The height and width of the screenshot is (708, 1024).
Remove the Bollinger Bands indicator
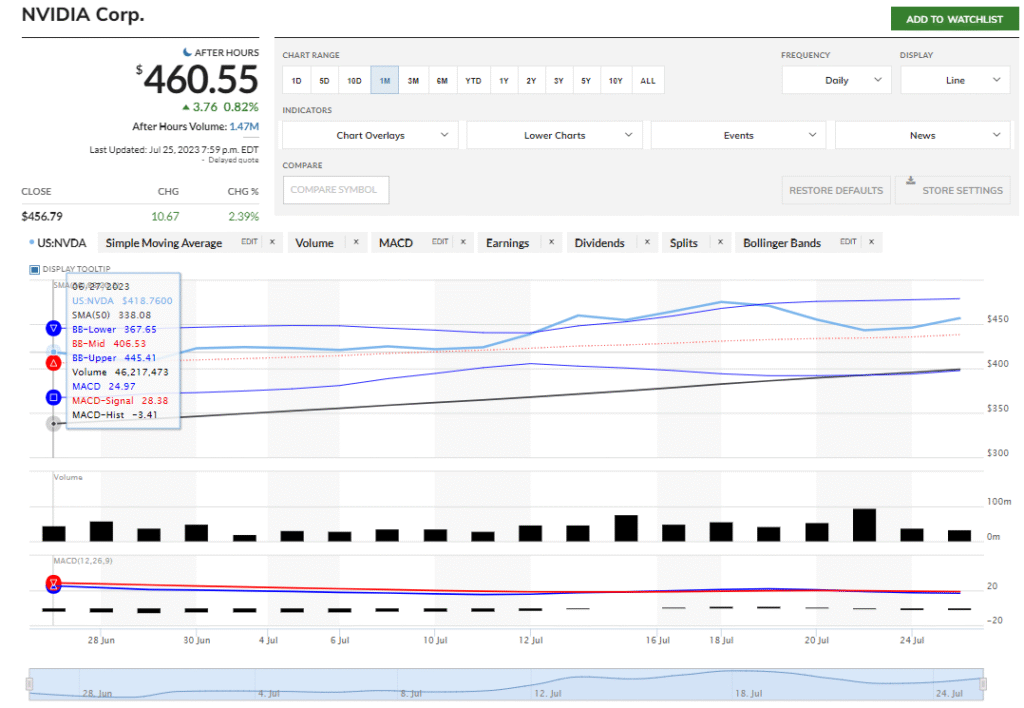[x=871, y=242]
